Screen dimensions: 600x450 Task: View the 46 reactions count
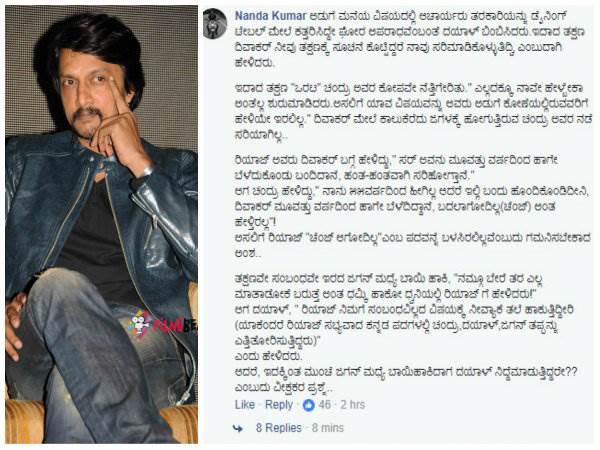324,405
